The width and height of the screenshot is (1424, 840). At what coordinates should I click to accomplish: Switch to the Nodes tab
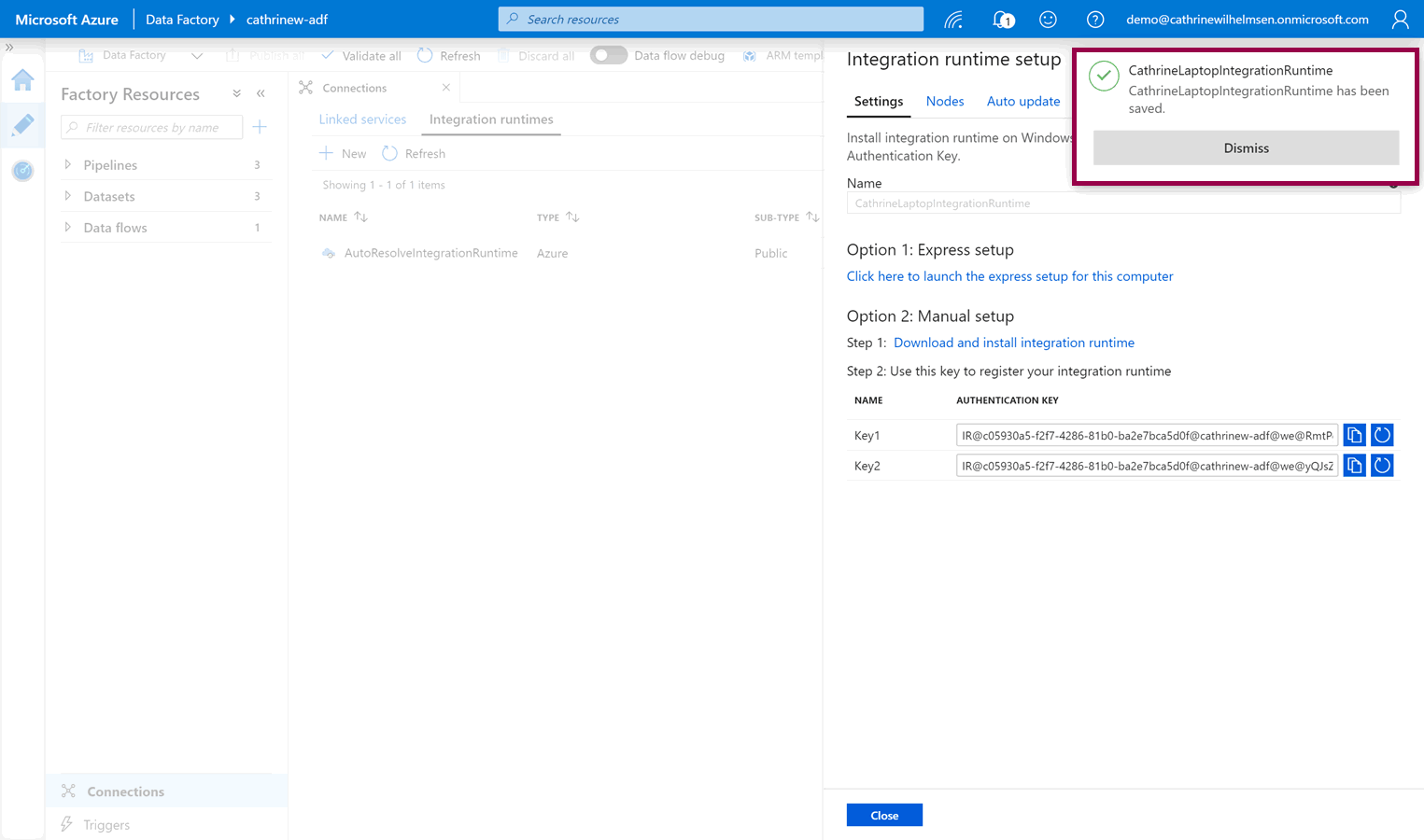944,101
